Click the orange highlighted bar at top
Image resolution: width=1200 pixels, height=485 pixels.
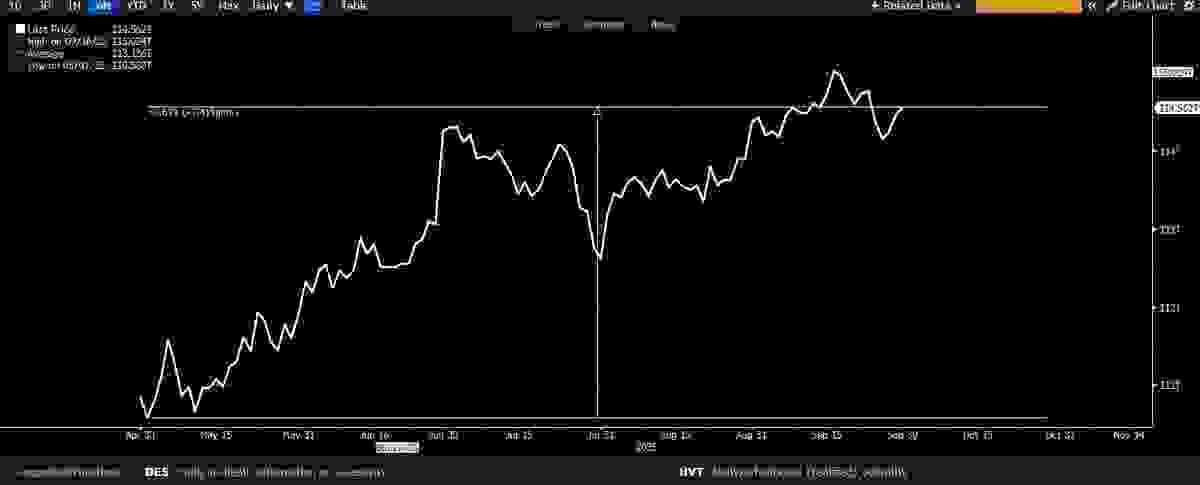1028,6
